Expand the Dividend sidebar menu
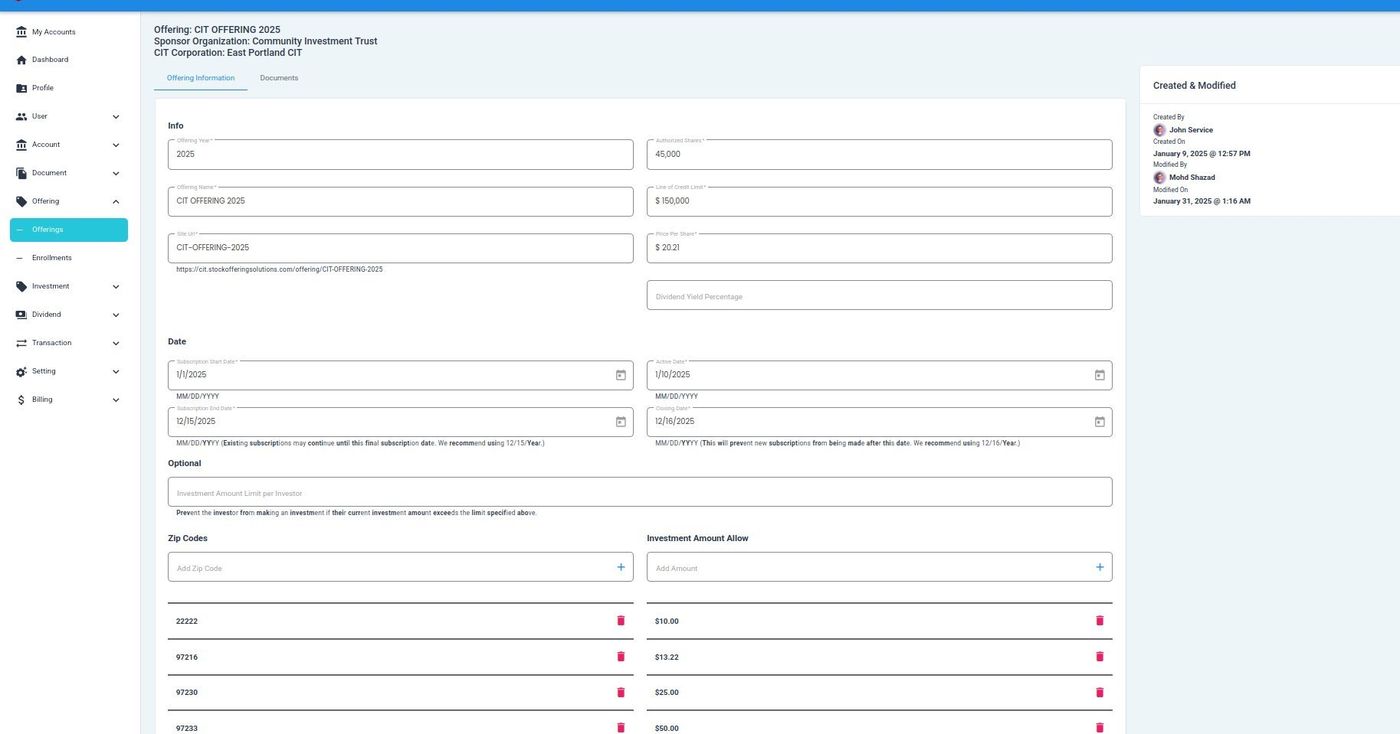 point(115,314)
